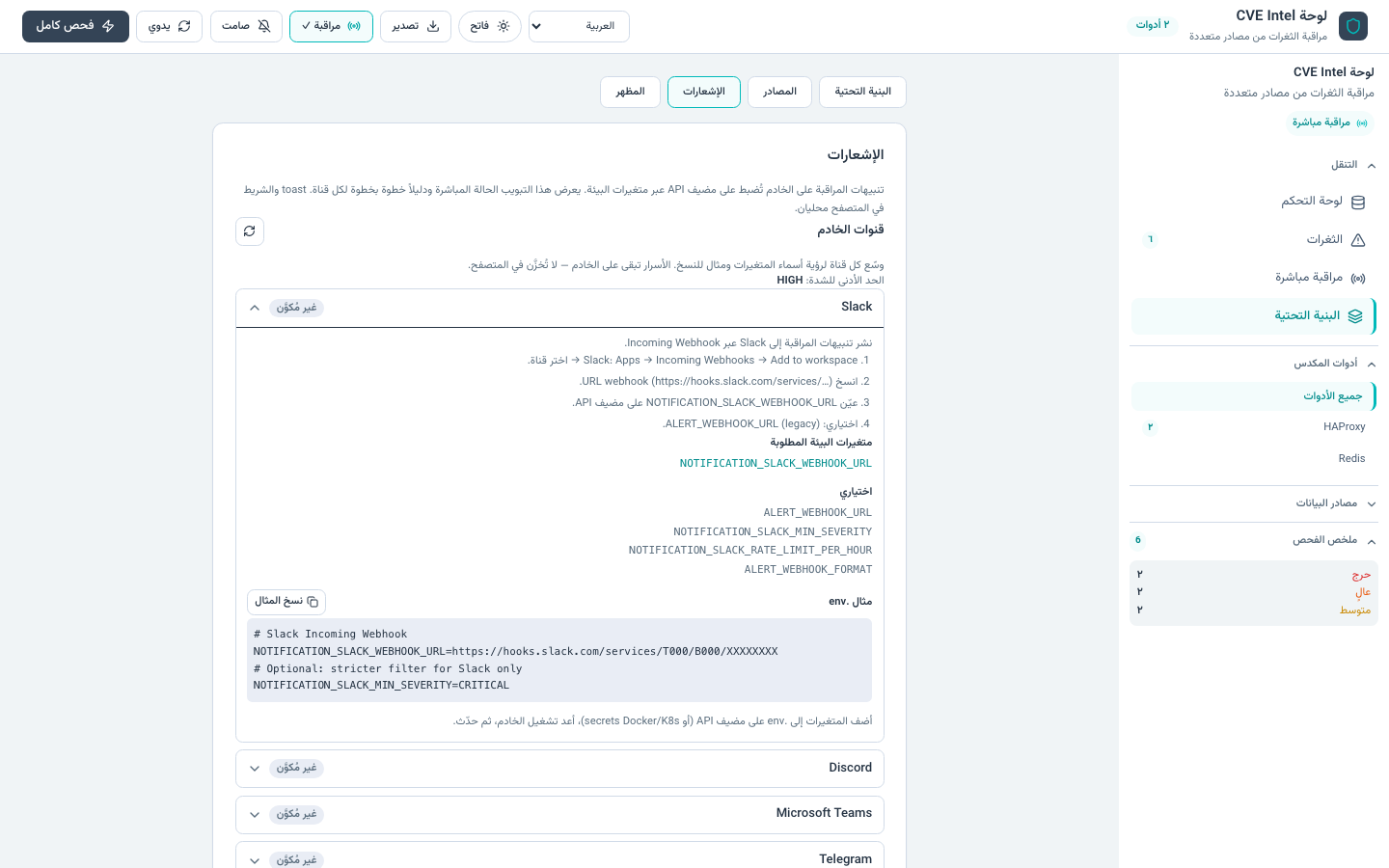Click the warning triangle icon for الثغرات
Screen dimensions: 1389x868
[x=1358, y=240]
